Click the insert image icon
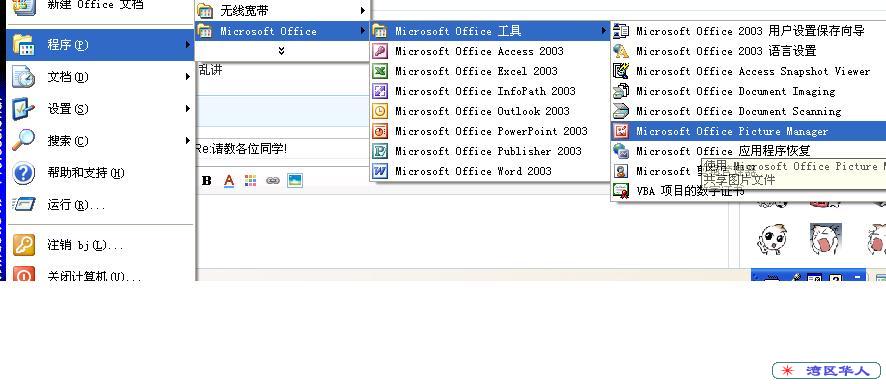This screenshot has width=886, height=384. 294,181
